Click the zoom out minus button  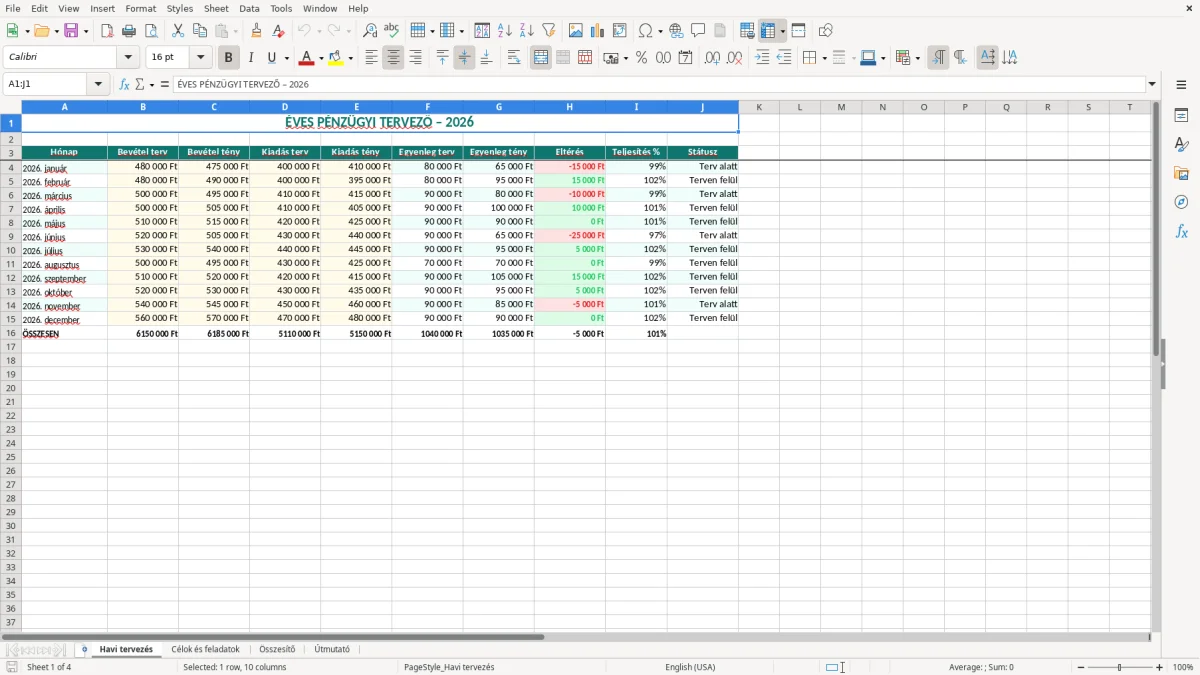pyautogui.click(x=1081, y=667)
